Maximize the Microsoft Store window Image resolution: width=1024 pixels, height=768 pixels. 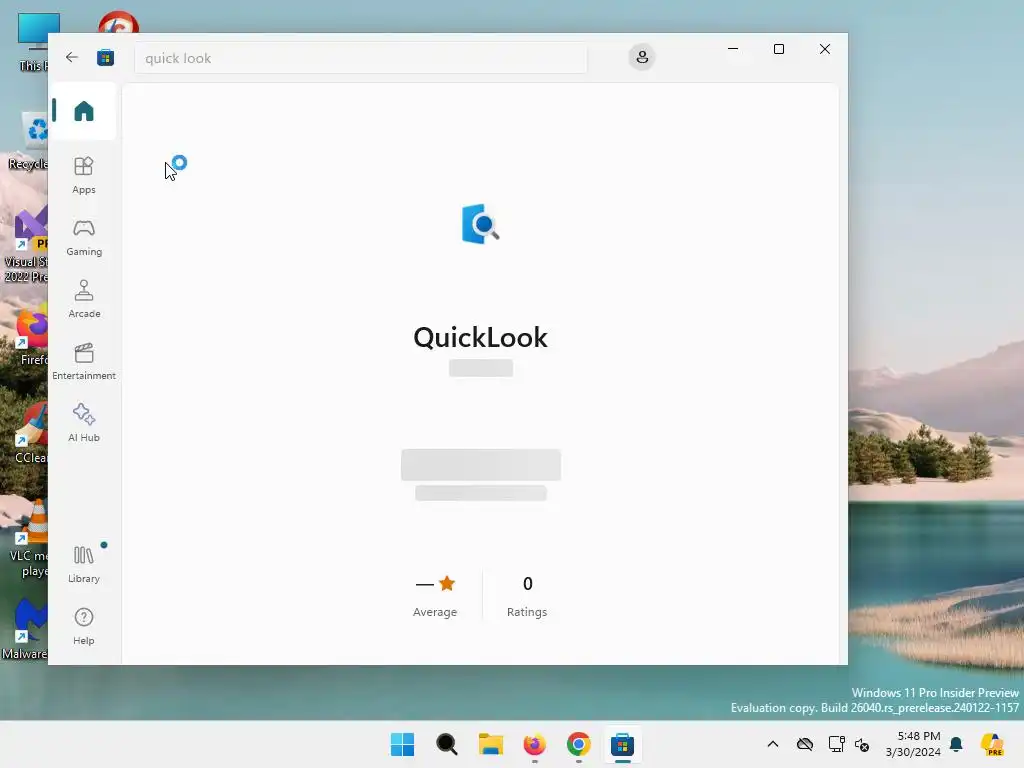click(778, 49)
